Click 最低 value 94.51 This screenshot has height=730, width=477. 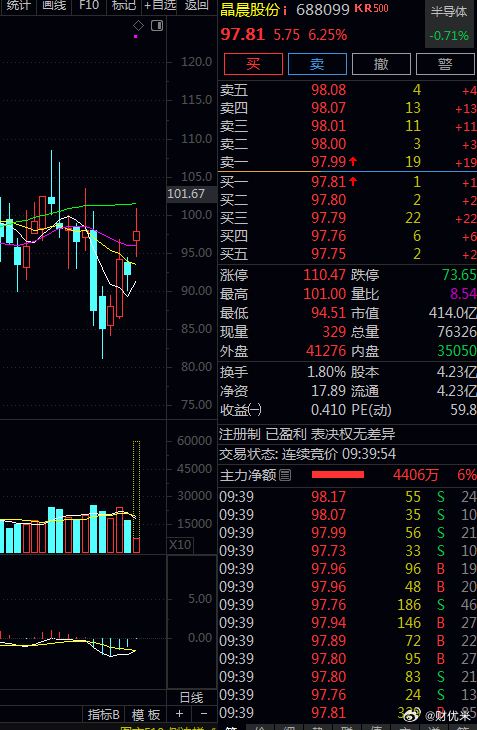click(329, 313)
